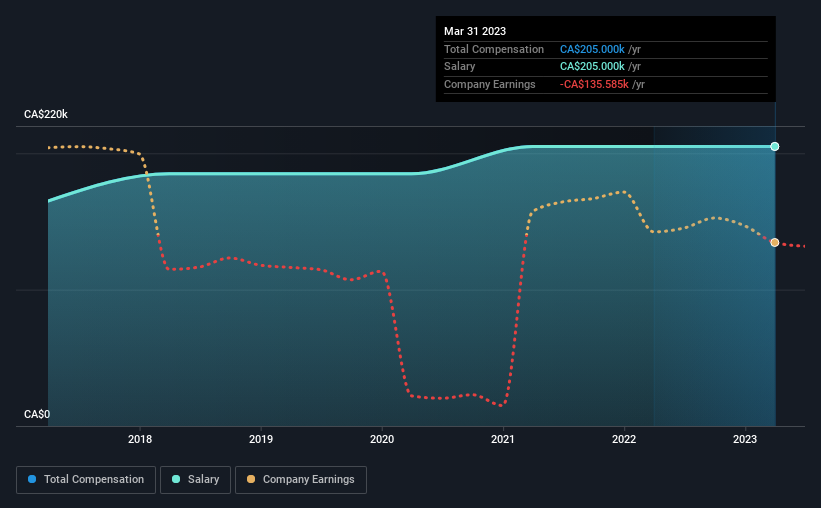Click the tooltip's Total Compensation row label

point(494,49)
